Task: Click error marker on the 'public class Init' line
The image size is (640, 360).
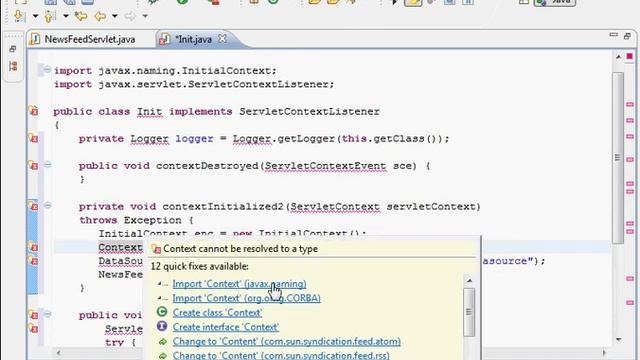Action: point(33,111)
